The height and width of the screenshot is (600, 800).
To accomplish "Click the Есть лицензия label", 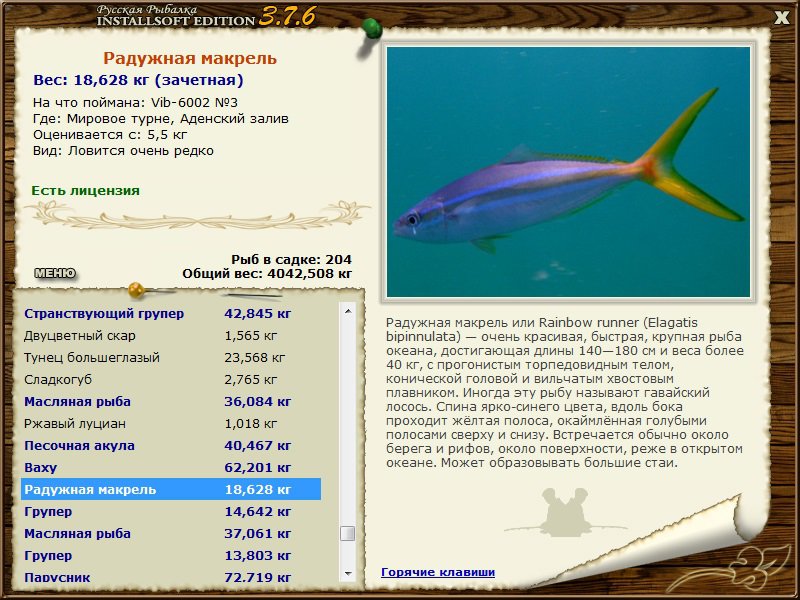I will click(x=86, y=190).
